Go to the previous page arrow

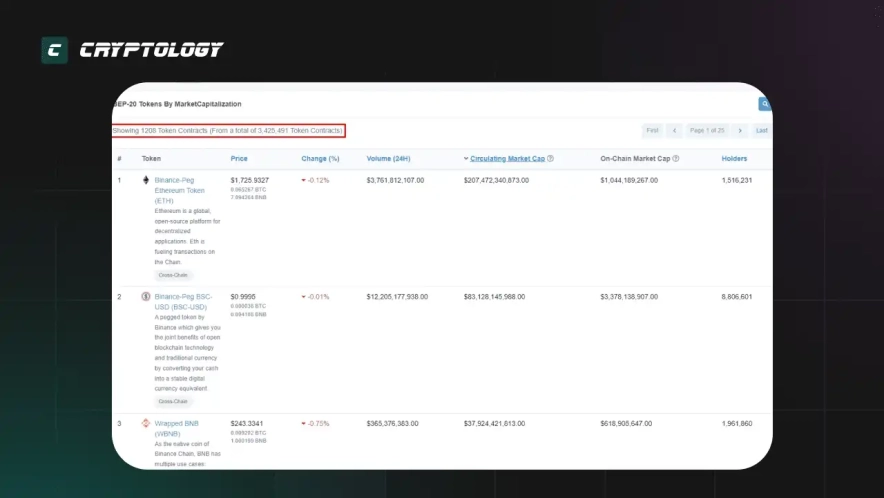click(674, 130)
